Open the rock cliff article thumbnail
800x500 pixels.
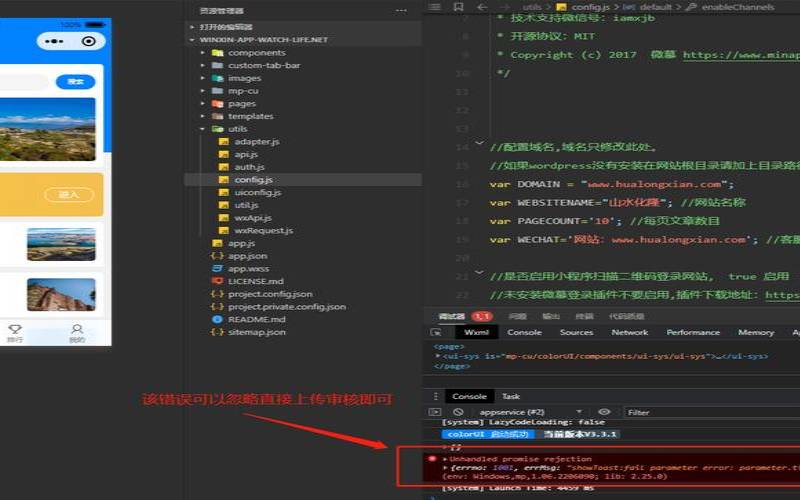(61, 294)
